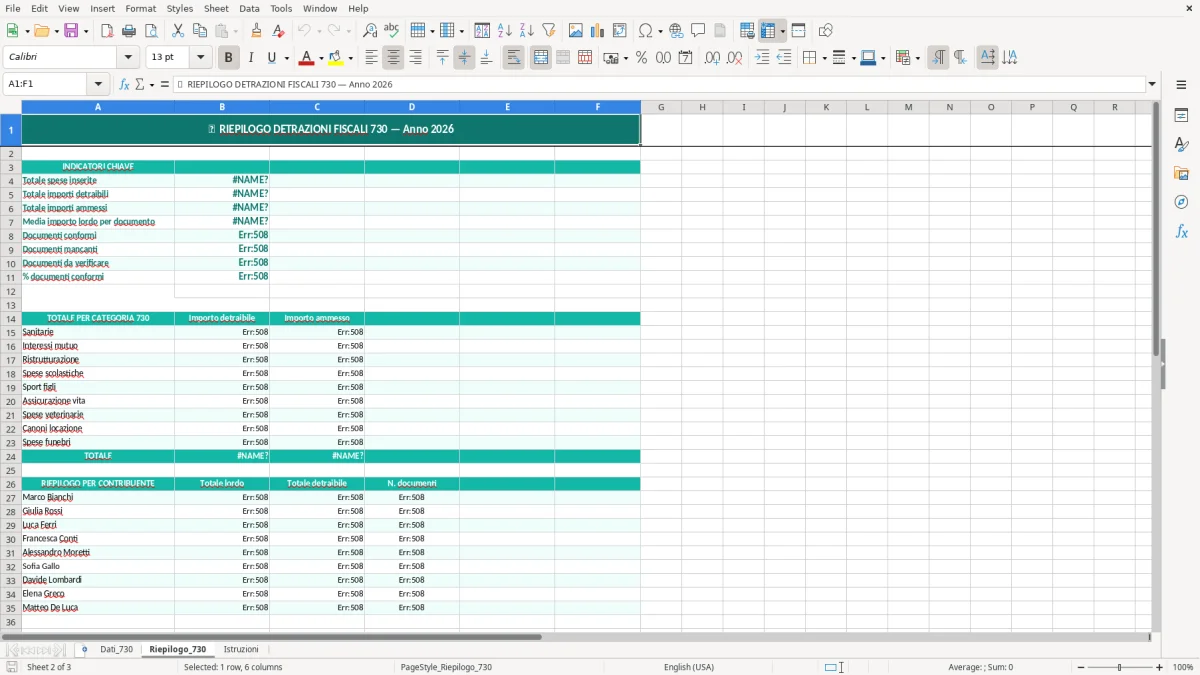Image resolution: width=1200 pixels, height=675 pixels.
Task: Click the Copy icon
Action: (200, 31)
